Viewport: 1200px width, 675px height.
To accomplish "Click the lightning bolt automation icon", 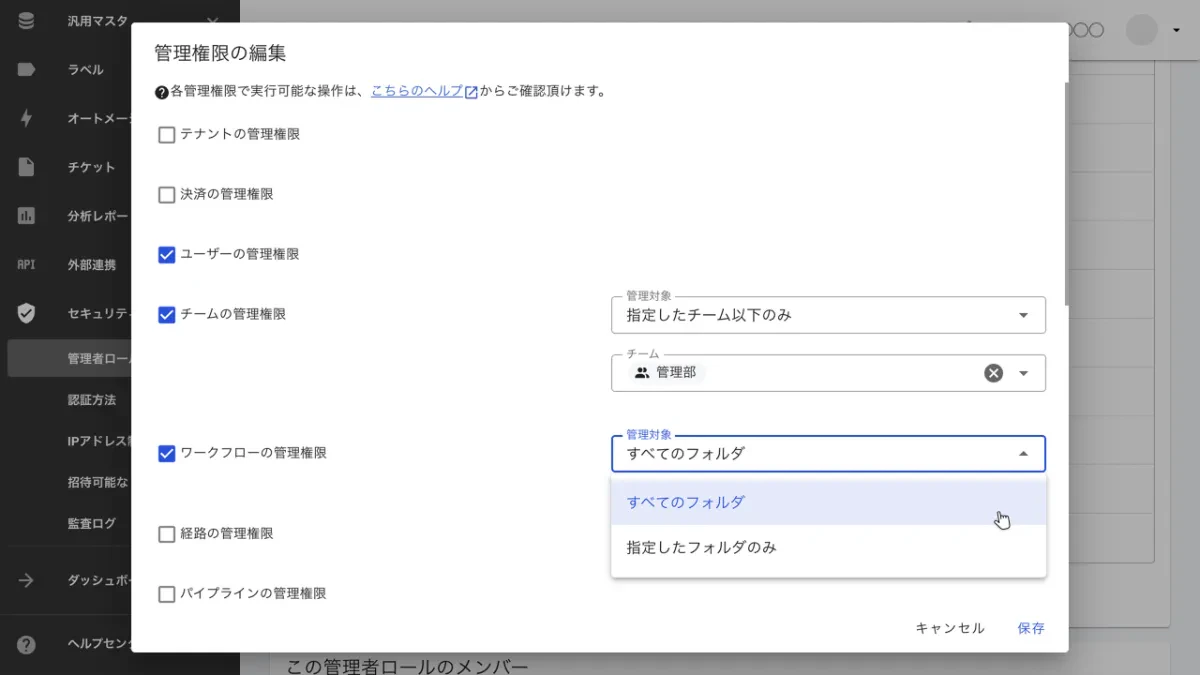I will click(x=26, y=118).
